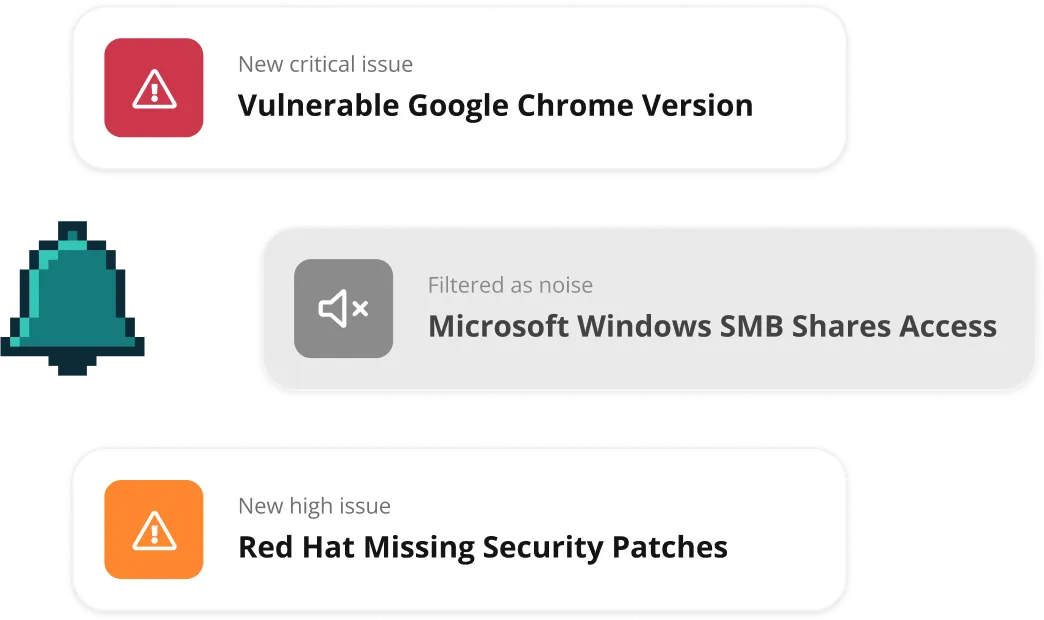The height and width of the screenshot is (620, 1044).
Task: Click the x mark beside the speaker
Action: pos(360,308)
